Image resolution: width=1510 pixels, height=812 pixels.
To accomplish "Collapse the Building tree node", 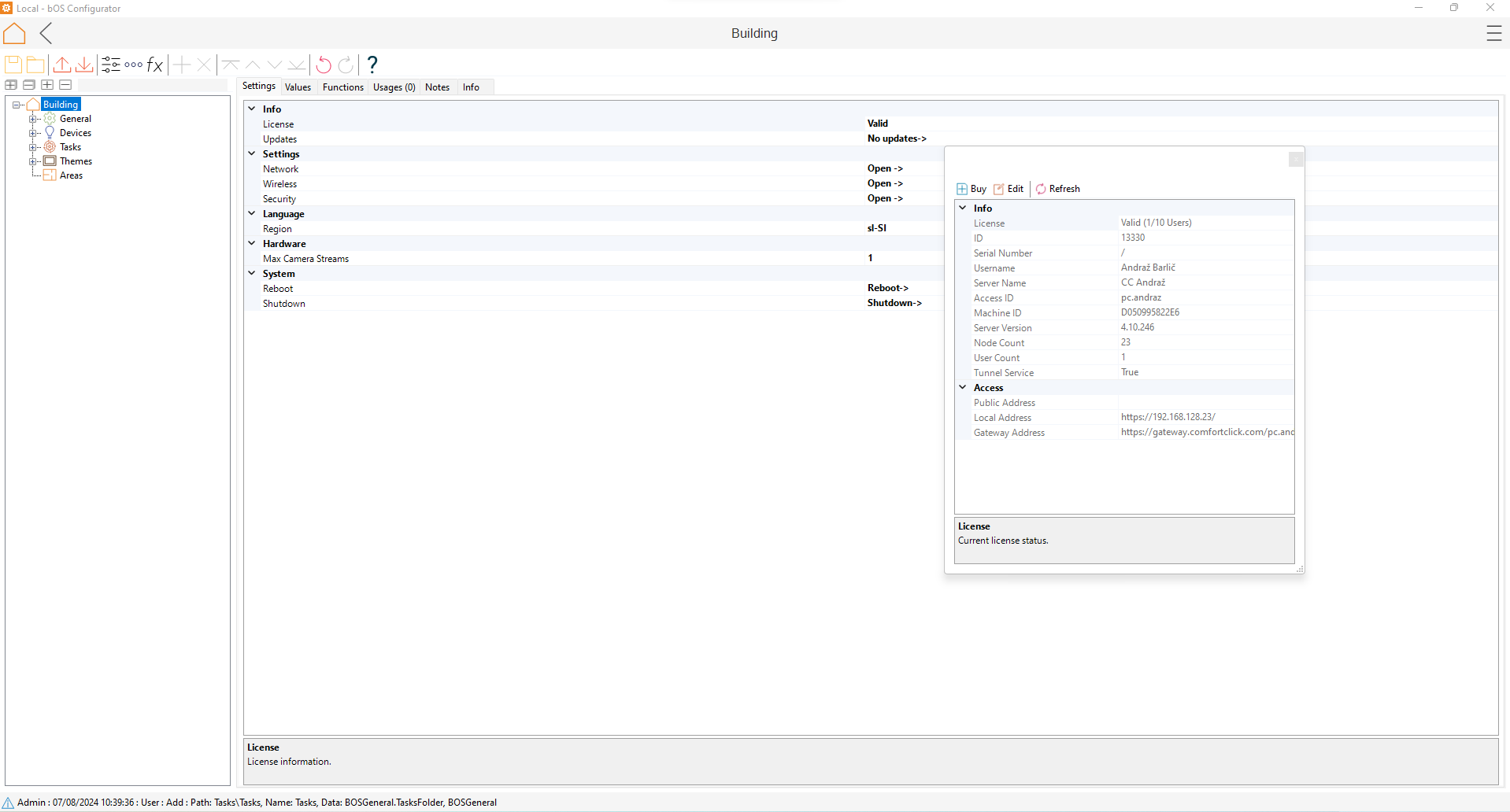I will click(17, 105).
